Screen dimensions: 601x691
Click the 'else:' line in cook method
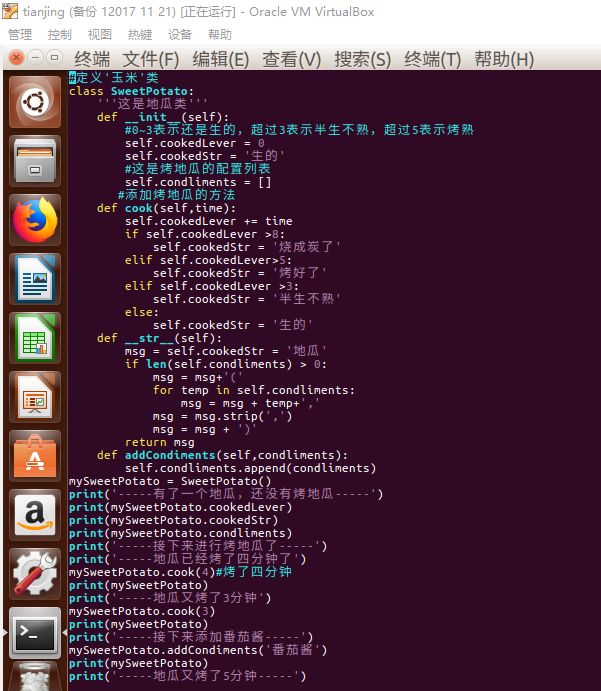pyautogui.click(x=141, y=312)
